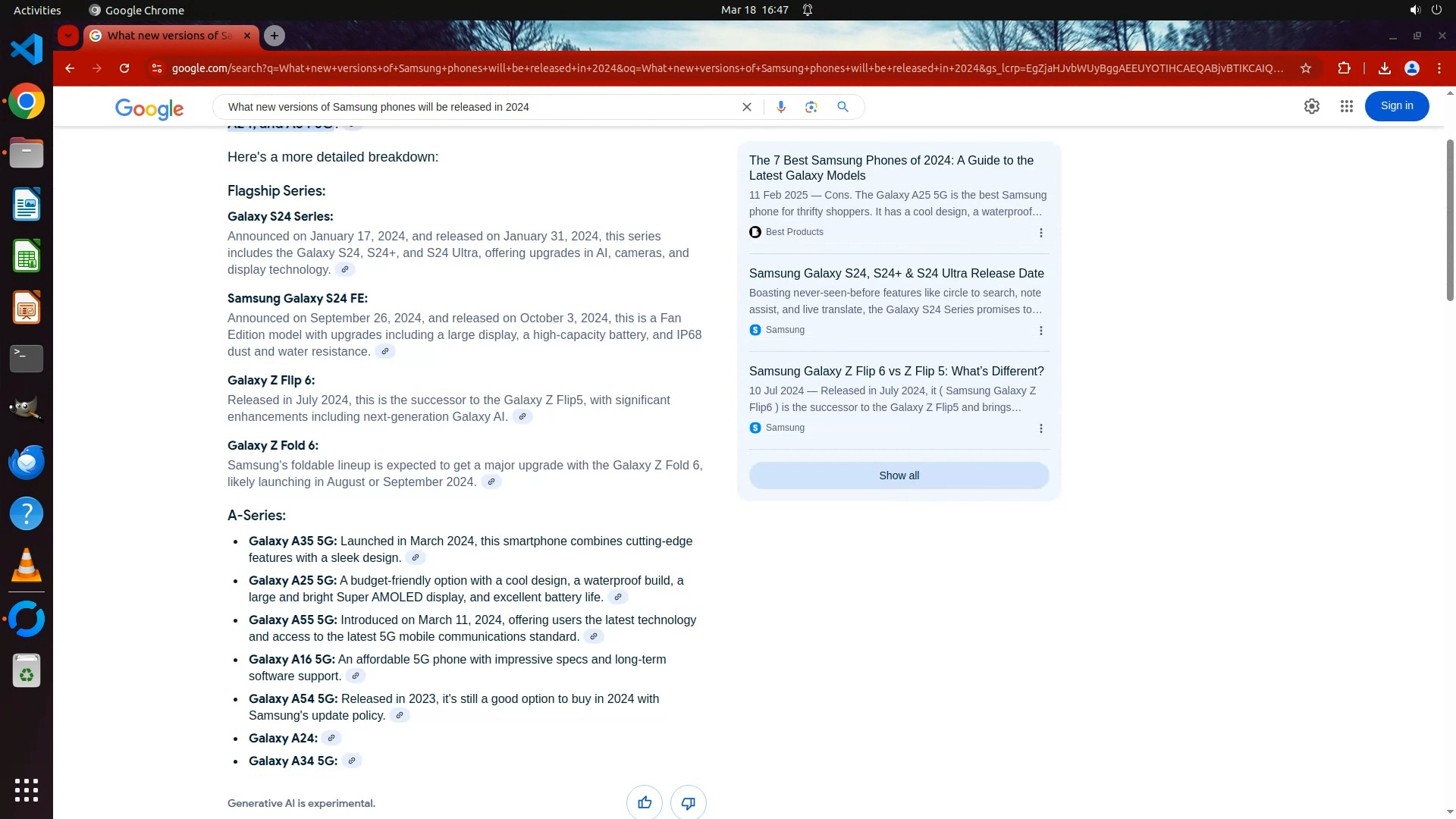Open the source link chip after Galaxy A24
This screenshot has height=819, width=1456.
(x=331, y=738)
